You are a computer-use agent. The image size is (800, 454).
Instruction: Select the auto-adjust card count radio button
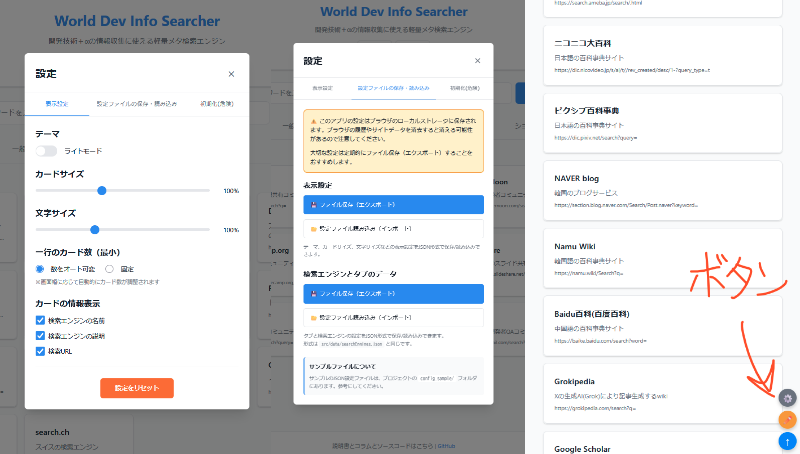pyautogui.click(x=40, y=269)
